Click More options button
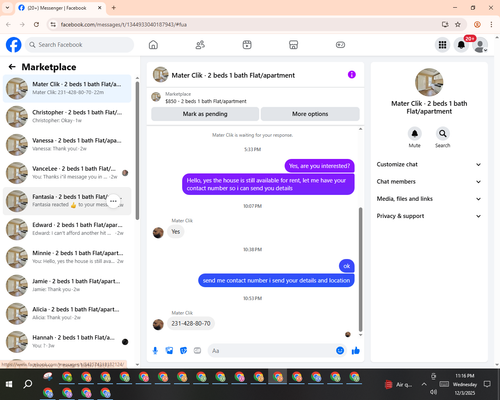Image resolution: width=500 pixels, height=400 pixels. [310, 114]
